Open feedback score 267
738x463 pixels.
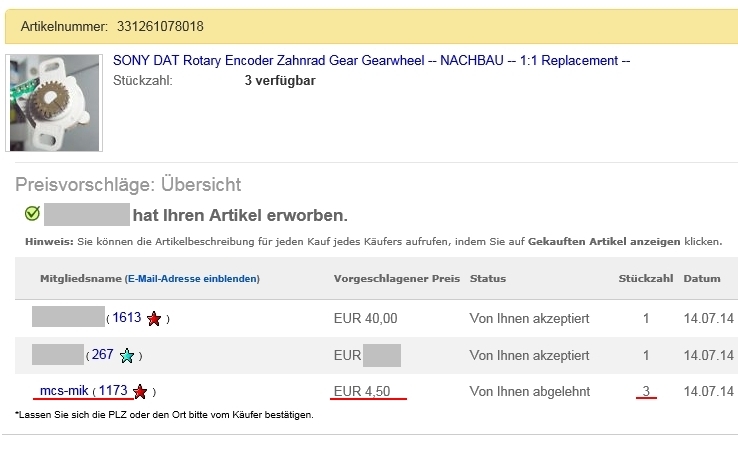pyautogui.click(x=103, y=355)
